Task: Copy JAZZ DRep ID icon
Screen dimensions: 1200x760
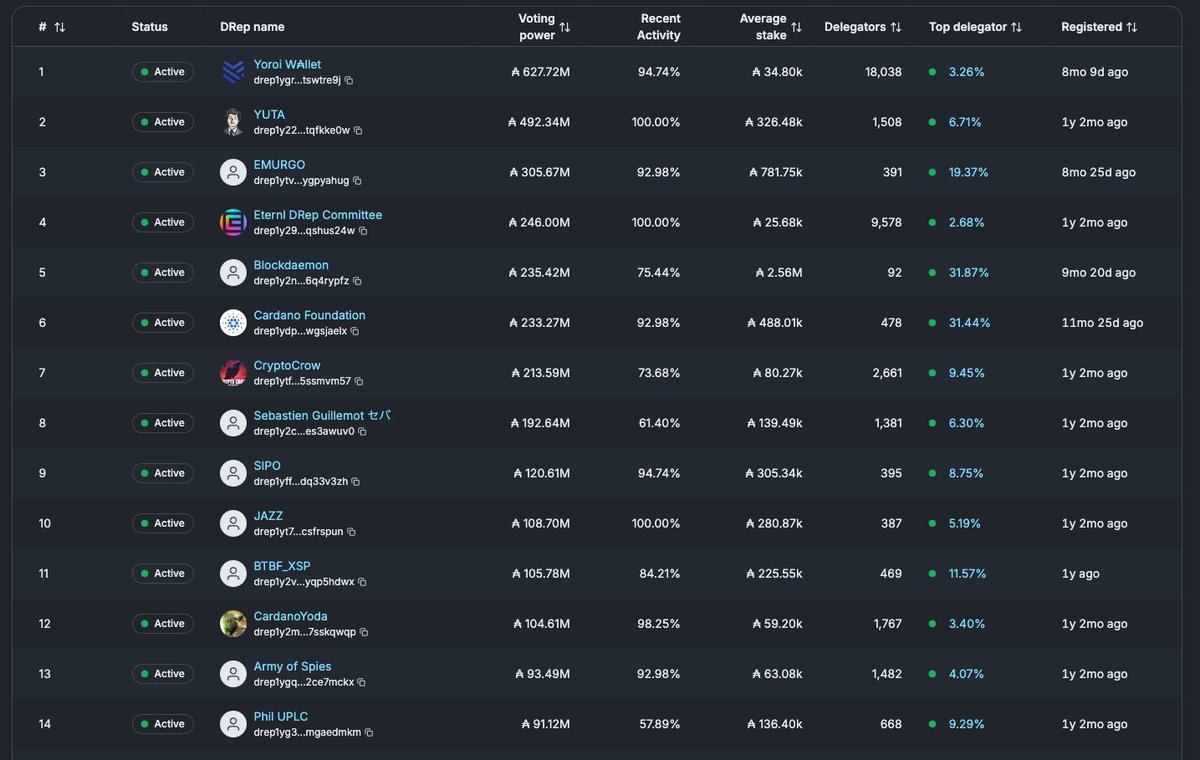Action: [351, 532]
